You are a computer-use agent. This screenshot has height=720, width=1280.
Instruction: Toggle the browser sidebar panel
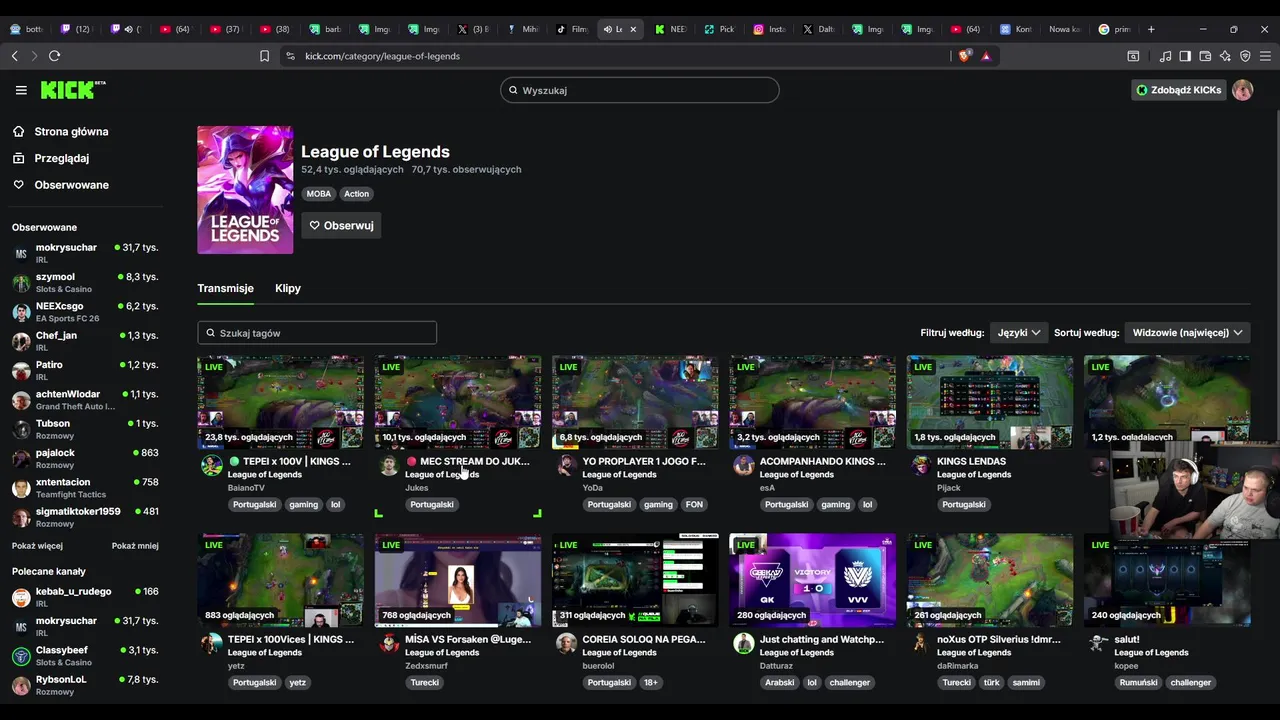pos(1185,56)
